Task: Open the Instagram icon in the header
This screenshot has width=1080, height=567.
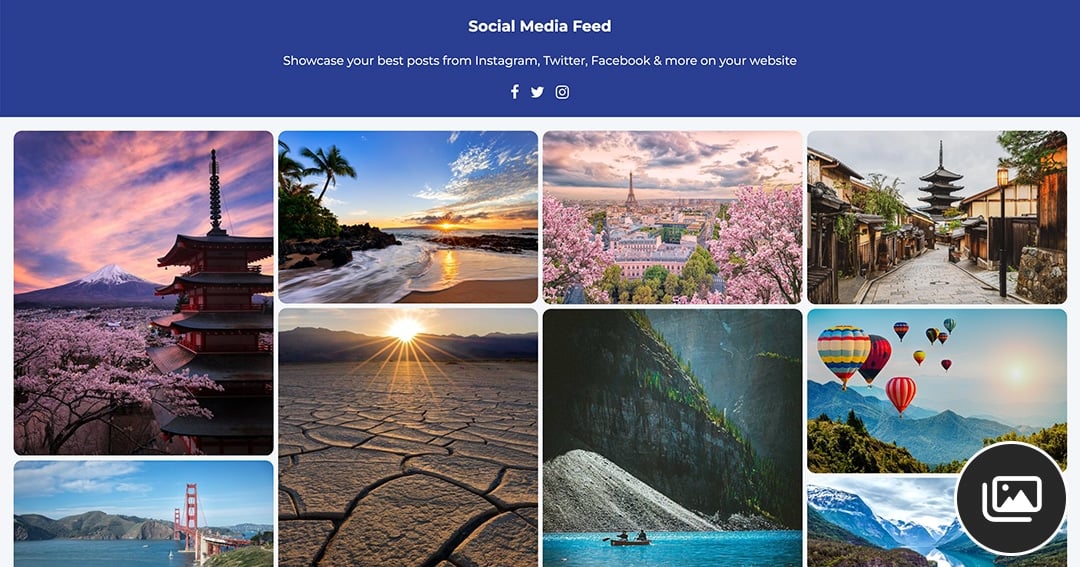Action: click(562, 92)
